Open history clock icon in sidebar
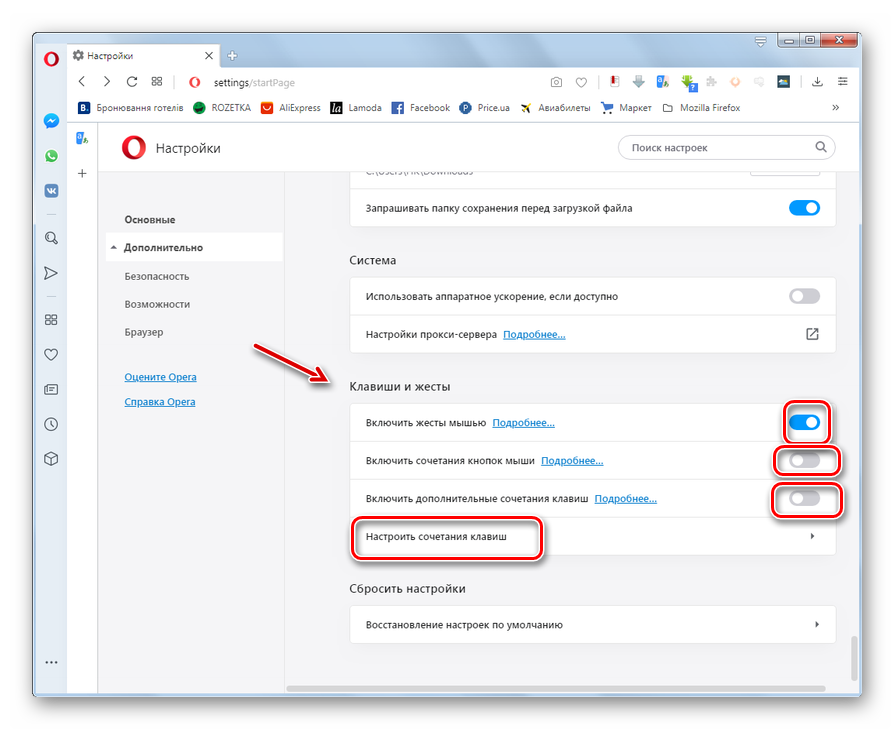Viewport: 895px width, 730px height. 51,424
